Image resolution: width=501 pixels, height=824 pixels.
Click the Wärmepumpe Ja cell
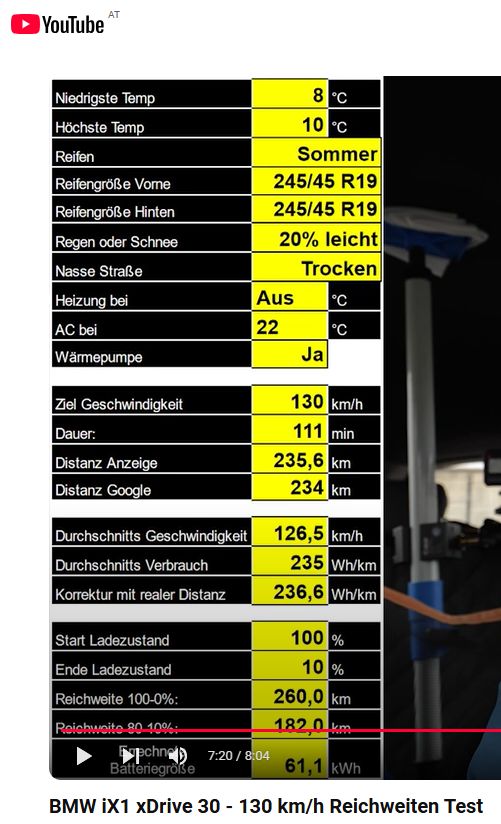click(x=290, y=354)
